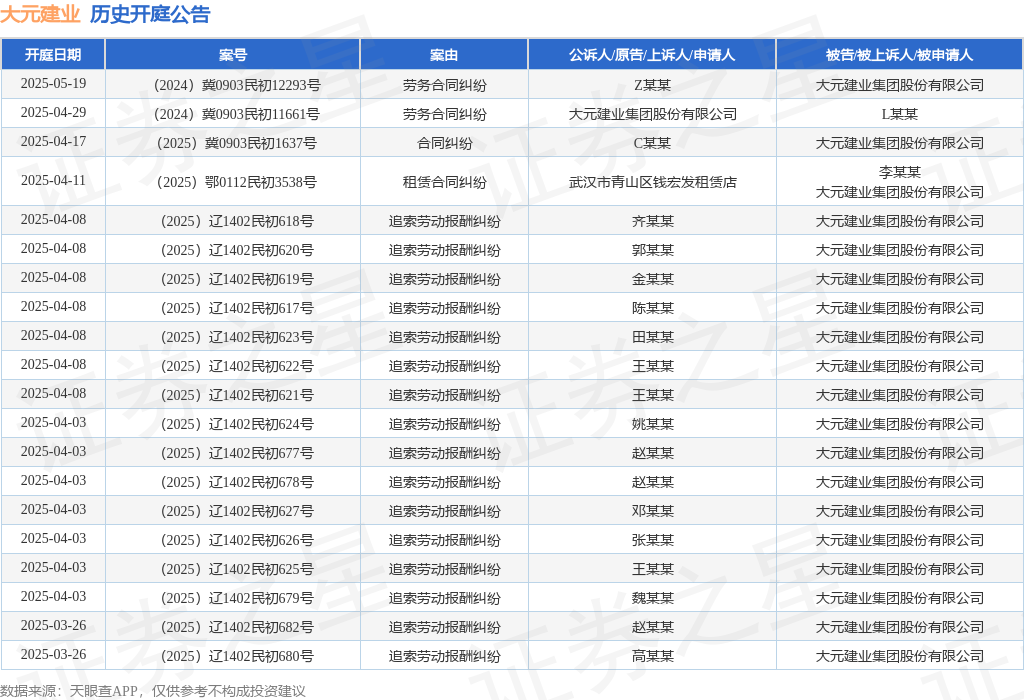Click the 大元建业 title text
Image resolution: width=1024 pixels, height=700 pixels.
click(40, 14)
